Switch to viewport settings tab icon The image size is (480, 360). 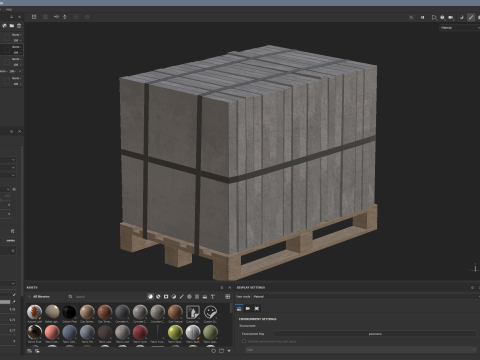point(257,309)
